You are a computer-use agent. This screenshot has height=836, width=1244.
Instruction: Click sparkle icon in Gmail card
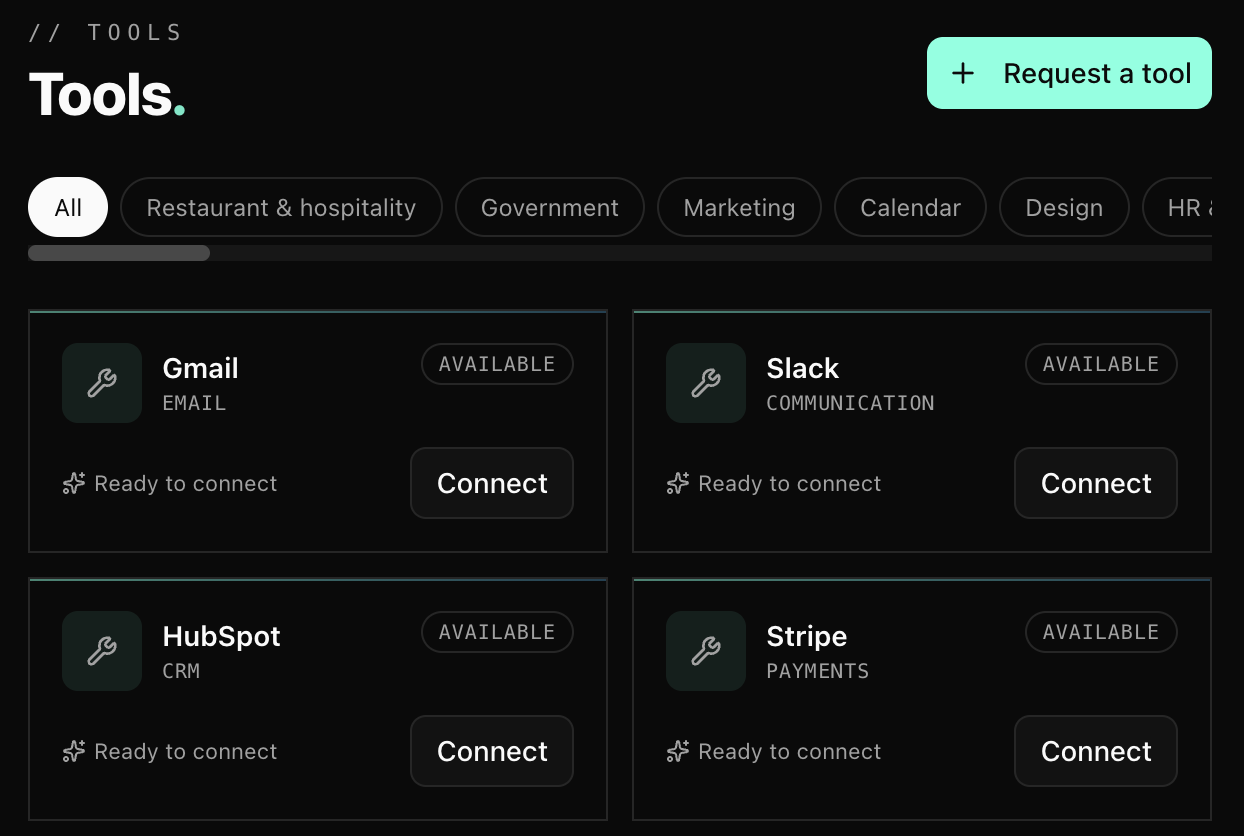74,484
